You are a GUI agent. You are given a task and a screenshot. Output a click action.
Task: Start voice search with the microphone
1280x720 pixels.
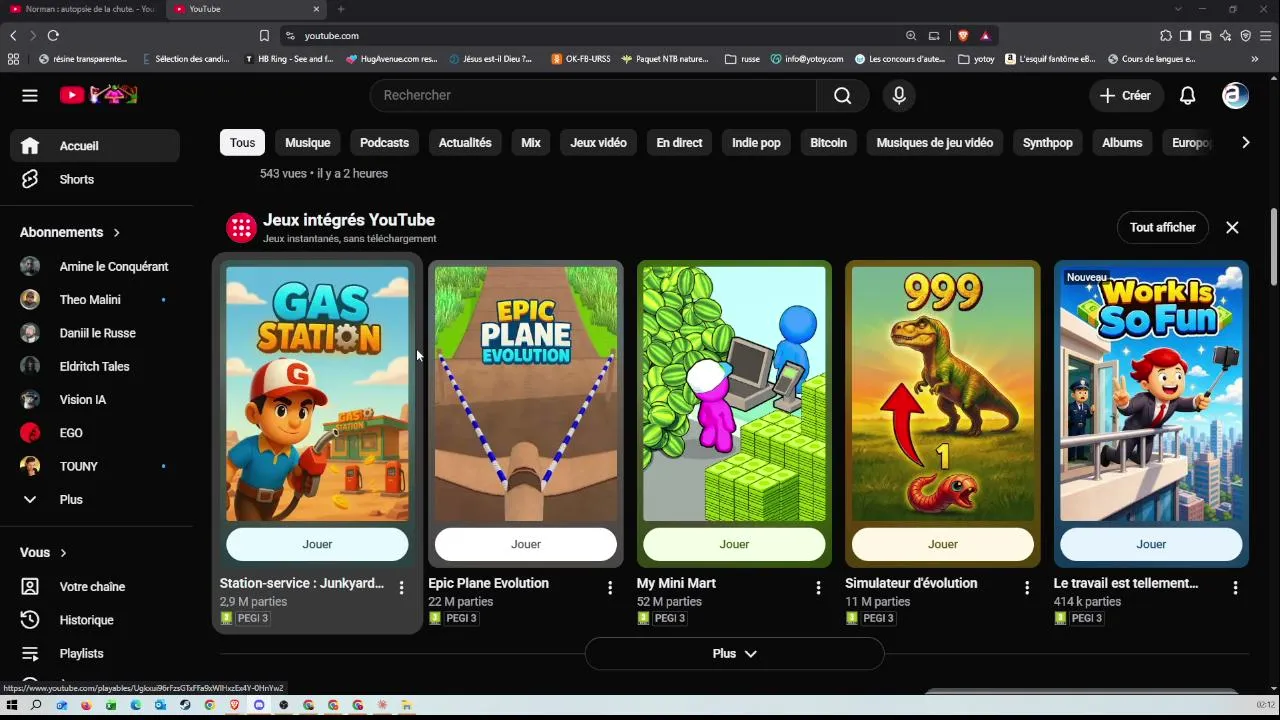coord(899,95)
